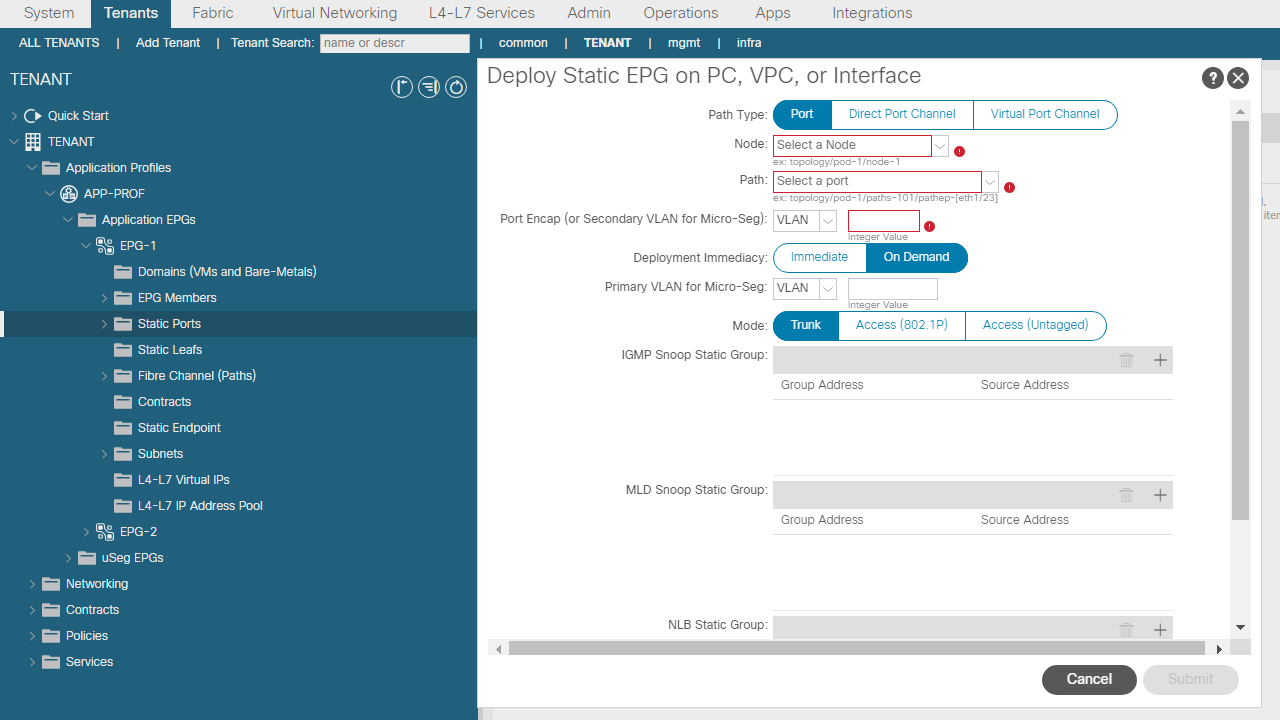Set Deployment Immediacy to On Demand
The height and width of the screenshot is (720, 1280).
(x=916, y=257)
